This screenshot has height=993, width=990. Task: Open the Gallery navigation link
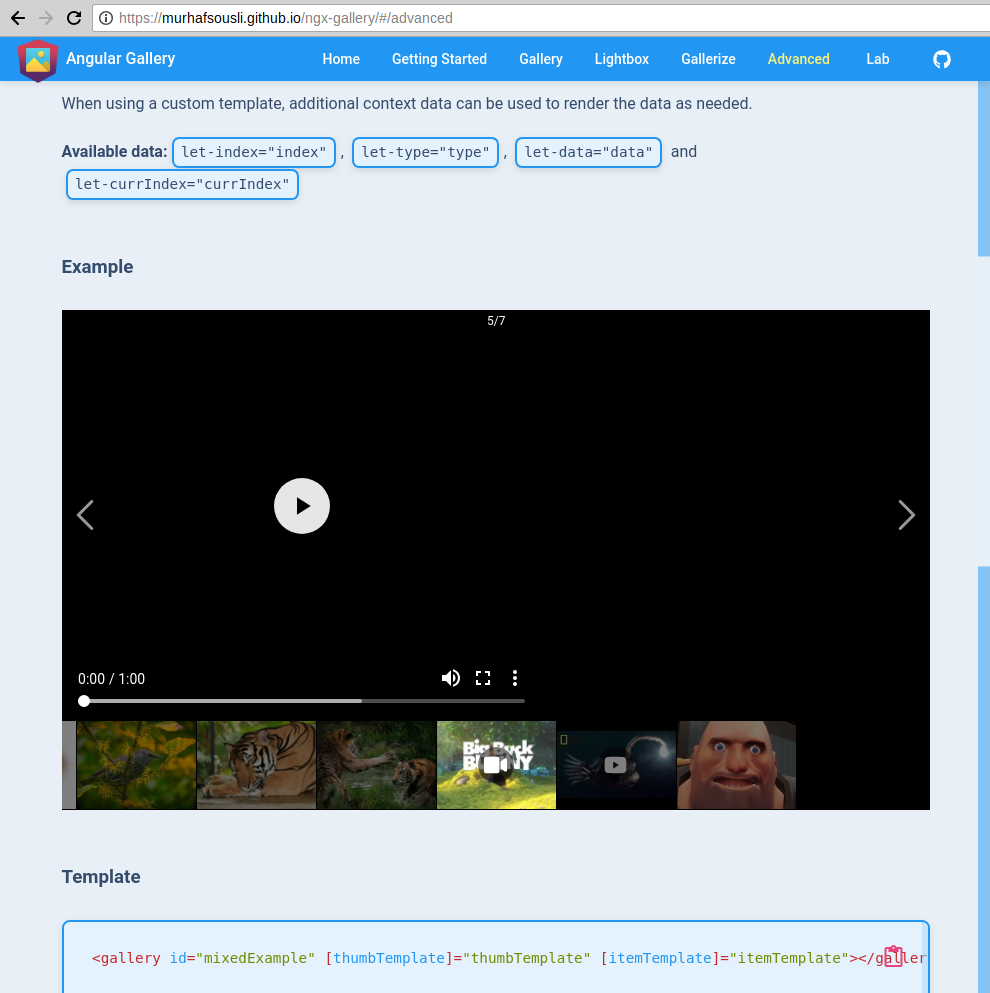[540, 59]
